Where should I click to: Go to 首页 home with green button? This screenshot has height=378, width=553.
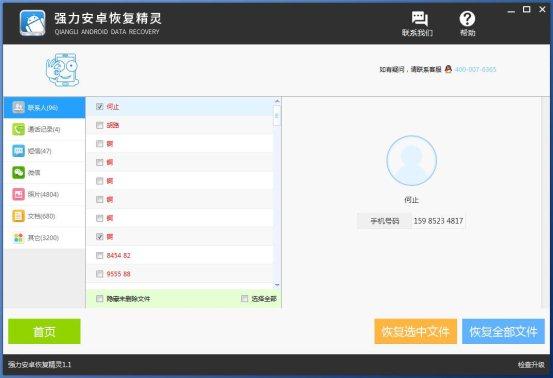[44, 331]
